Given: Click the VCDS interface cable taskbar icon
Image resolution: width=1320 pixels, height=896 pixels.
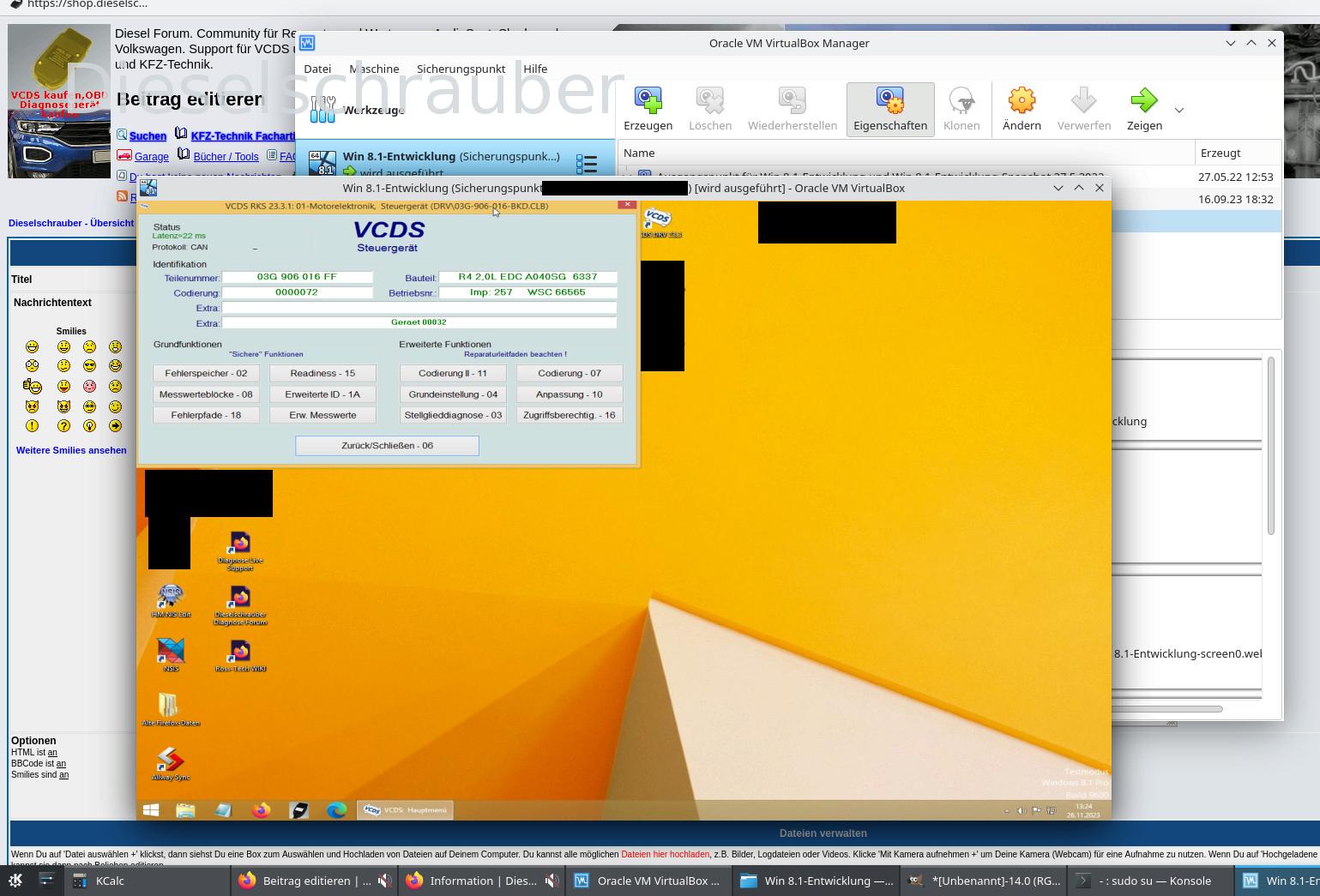Looking at the screenshot, I should click(298, 809).
